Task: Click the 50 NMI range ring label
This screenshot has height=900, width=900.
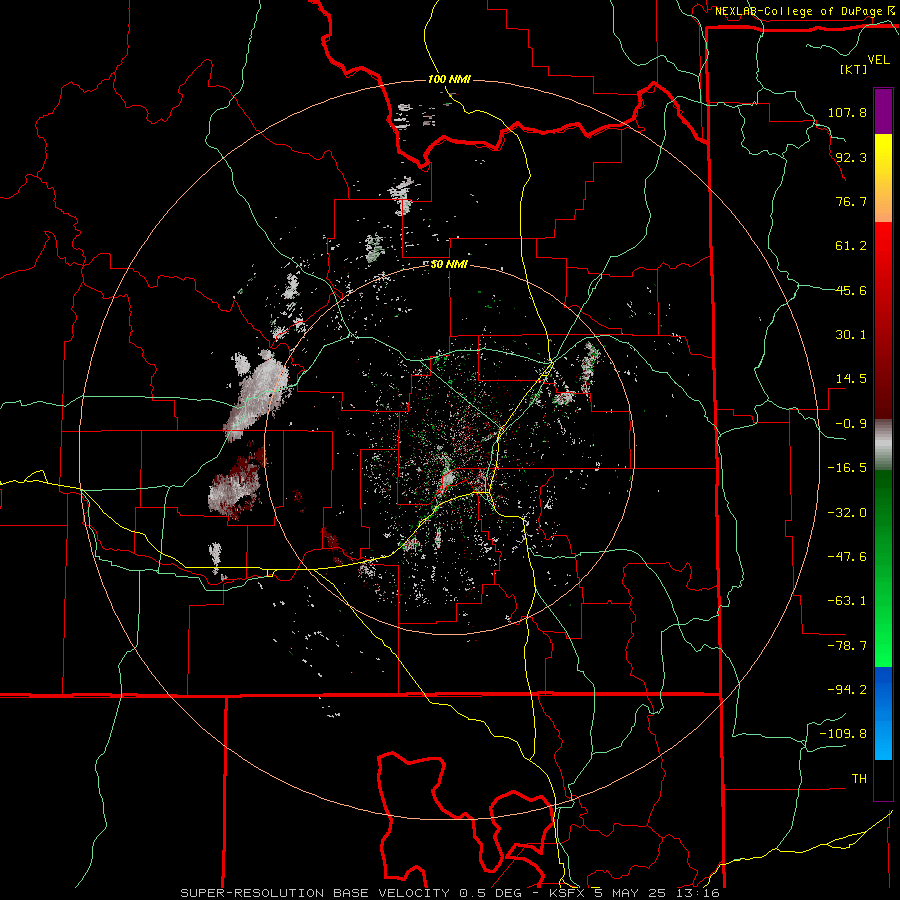Action: coord(449,265)
